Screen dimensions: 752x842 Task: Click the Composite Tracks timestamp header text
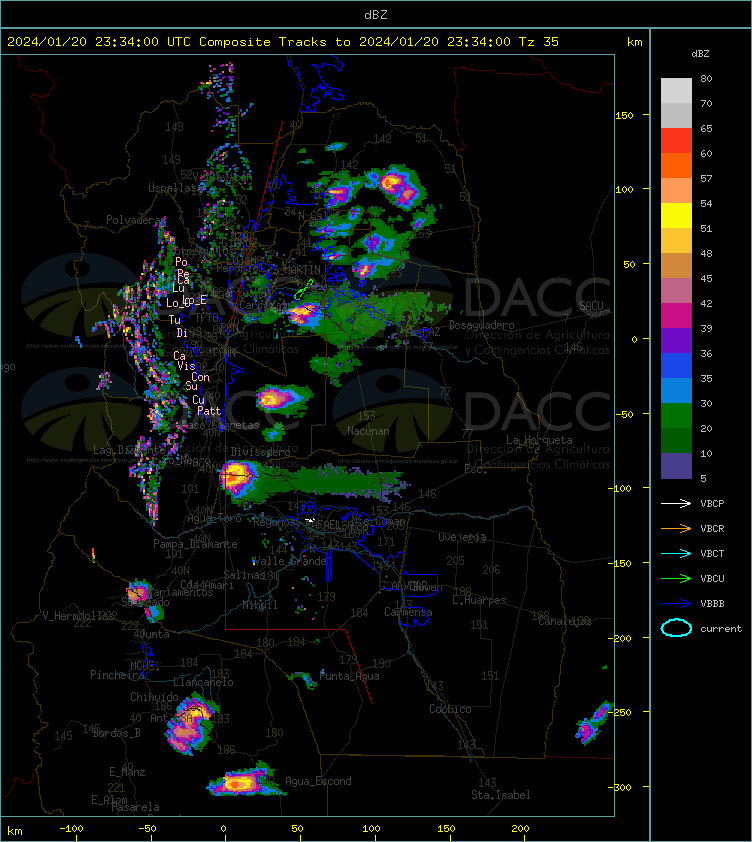(x=283, y=41)
